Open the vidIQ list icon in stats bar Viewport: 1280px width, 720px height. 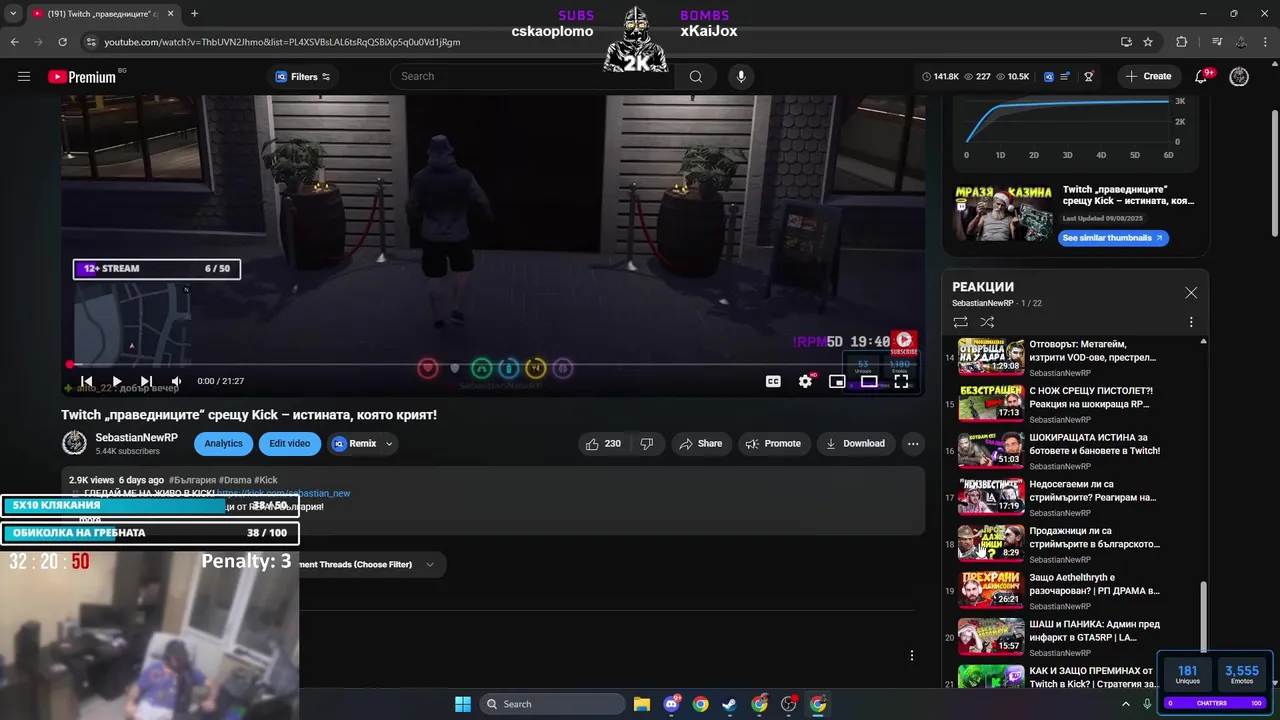(1066, 76)
